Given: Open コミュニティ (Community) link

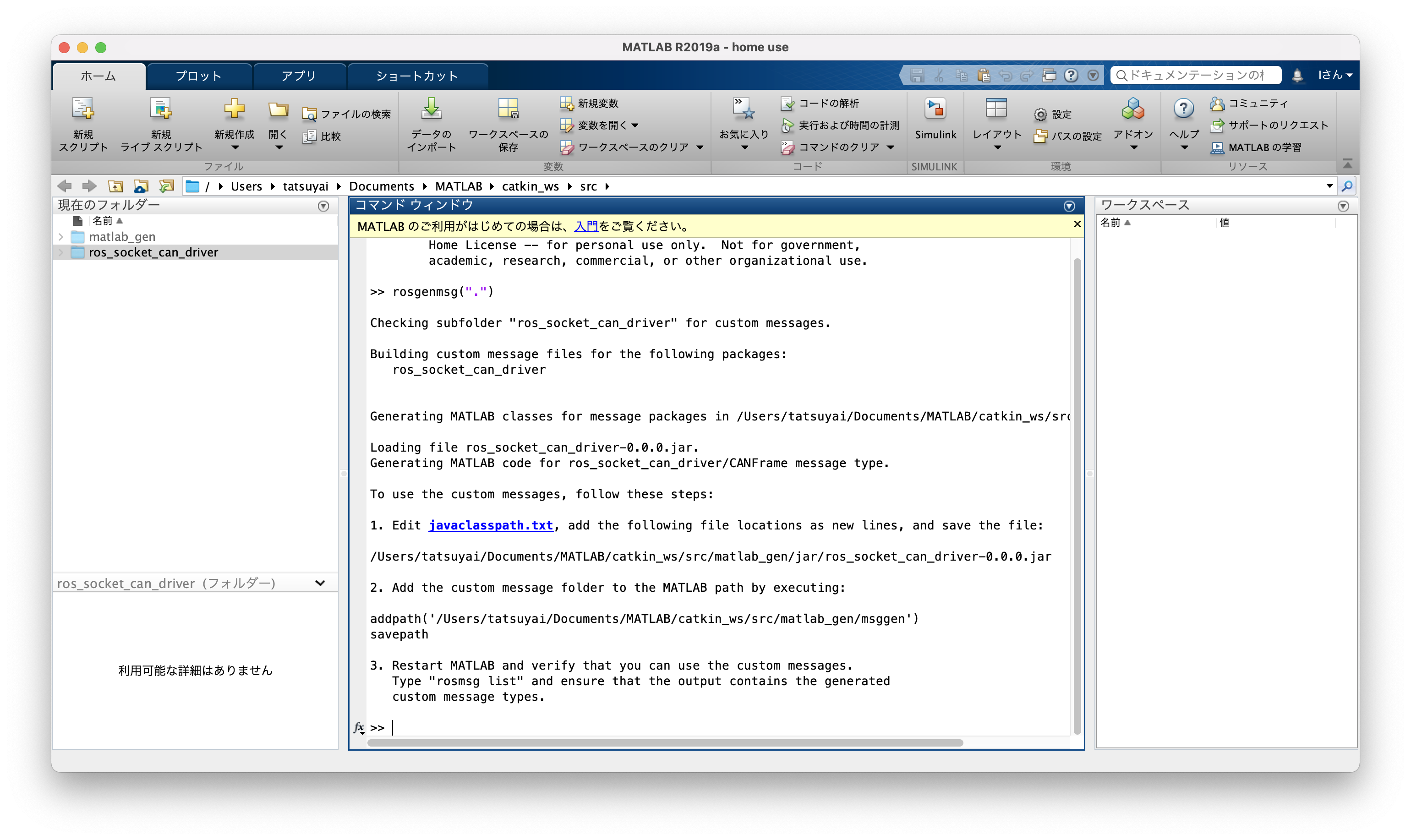Looking at the screenshot, I should tap(1249, 103).
